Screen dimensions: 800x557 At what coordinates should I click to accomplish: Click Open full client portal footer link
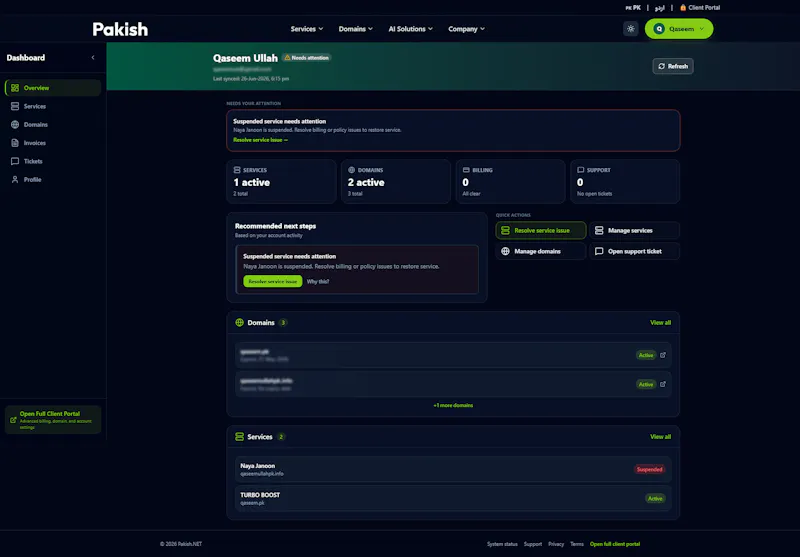pyautogui.click(x=615, y=544)
